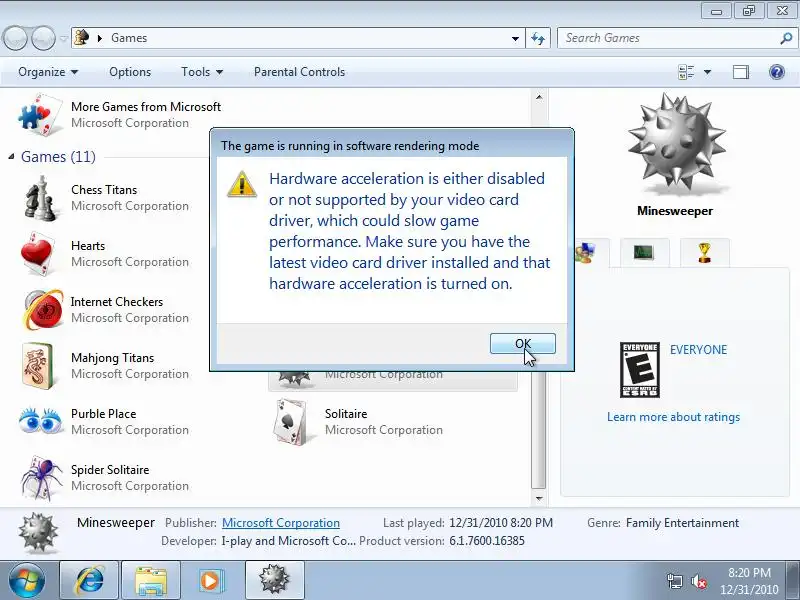Open the Chess Titans game icon
This screenshot has width=800, height=600.
pyautogui.click(x=40, y=198)
